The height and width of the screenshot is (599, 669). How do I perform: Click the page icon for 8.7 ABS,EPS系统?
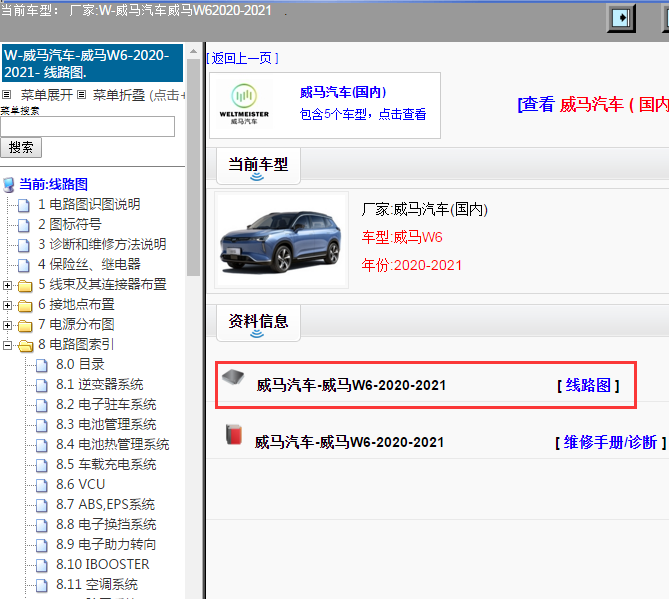pyautogui.click(x=42, y=506)
